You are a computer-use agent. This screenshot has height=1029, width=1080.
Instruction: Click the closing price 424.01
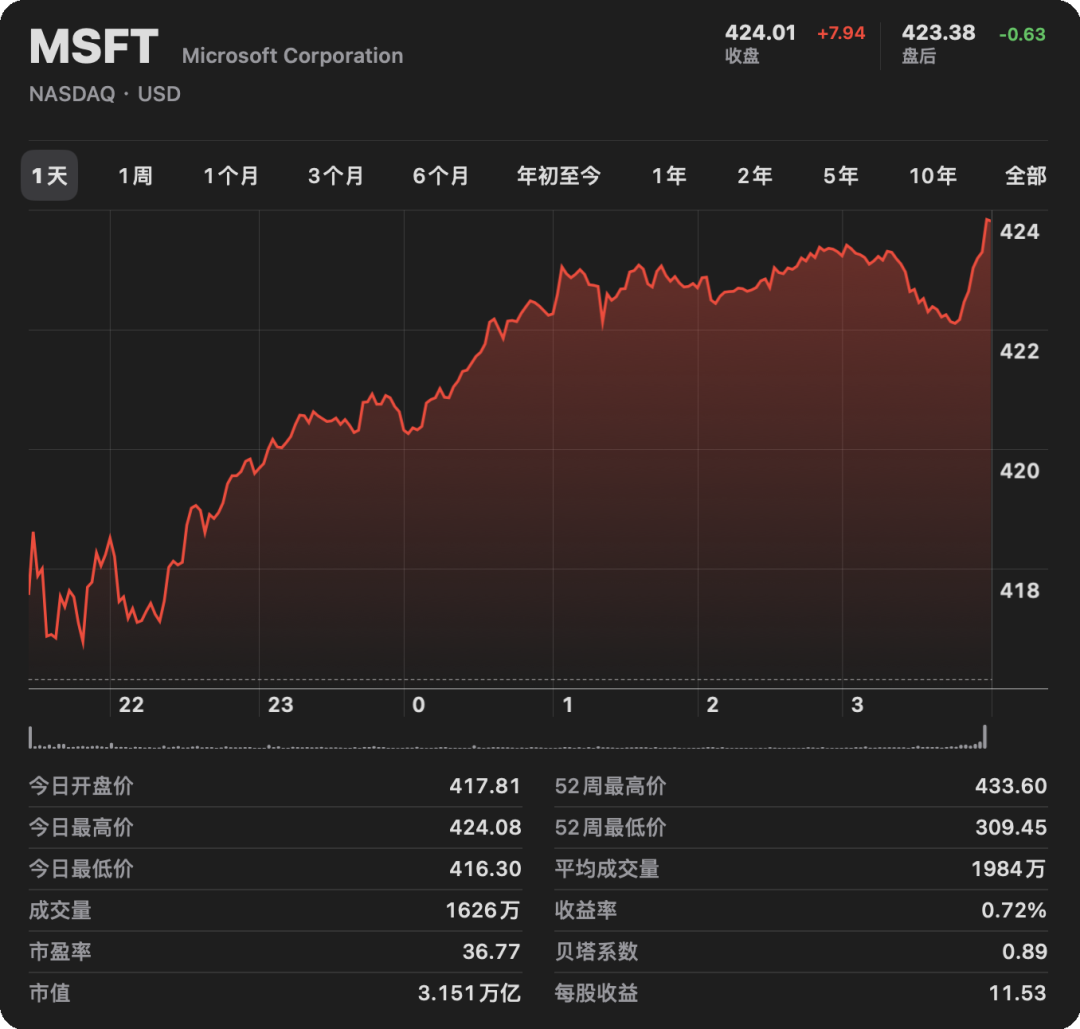pyautogui.click(x=760, y=32)
